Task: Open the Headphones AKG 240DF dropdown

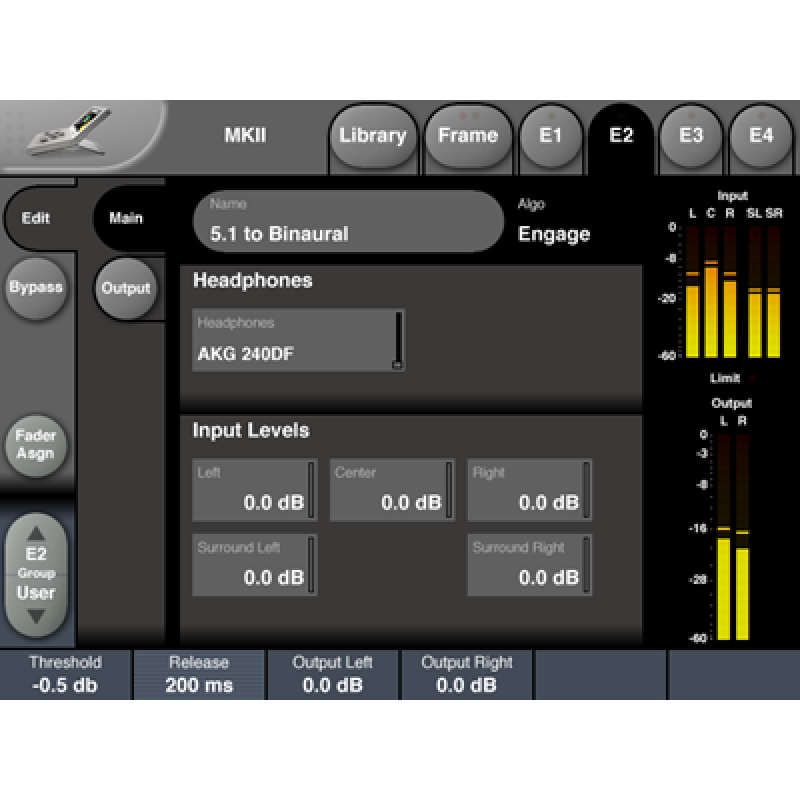Action: (298, 341)
